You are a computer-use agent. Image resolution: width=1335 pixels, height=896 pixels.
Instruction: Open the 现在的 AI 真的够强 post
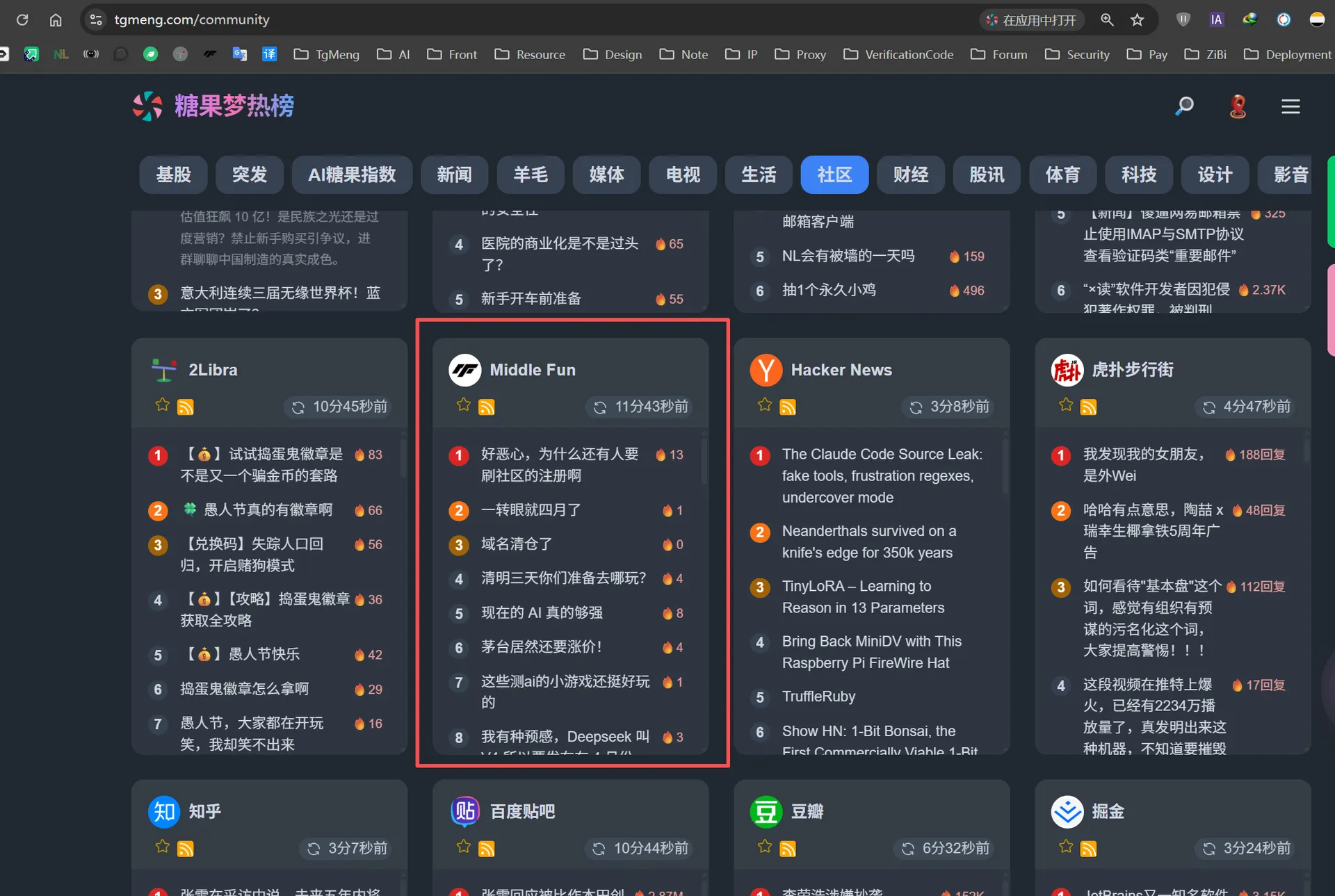pyautogui.click(x=542, y=612)
